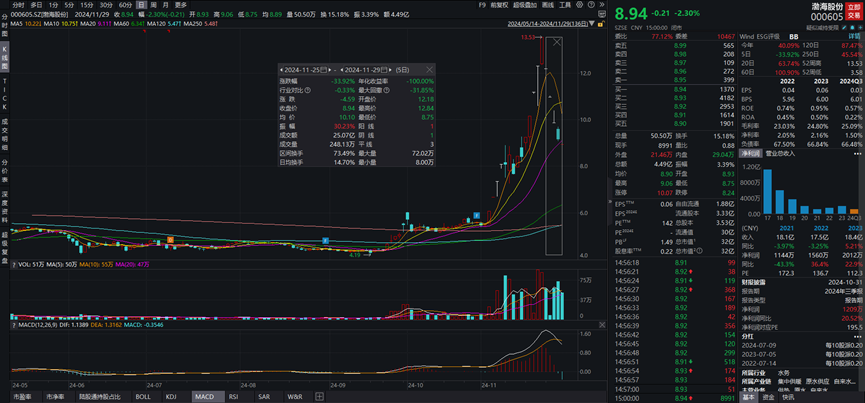Open K线图 in left sidebar
The width and height of the screenshot is (865, 403).
(x=5, y=57)
